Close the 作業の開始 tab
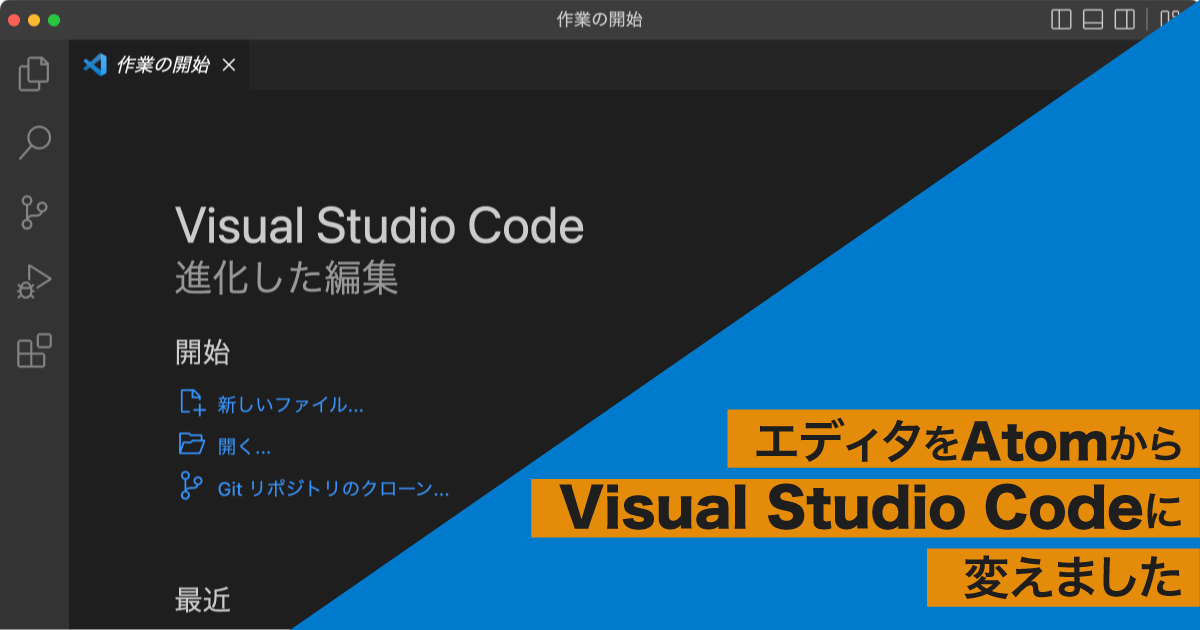This screenshot has width=1200, height=630. [x=229, y=65]
